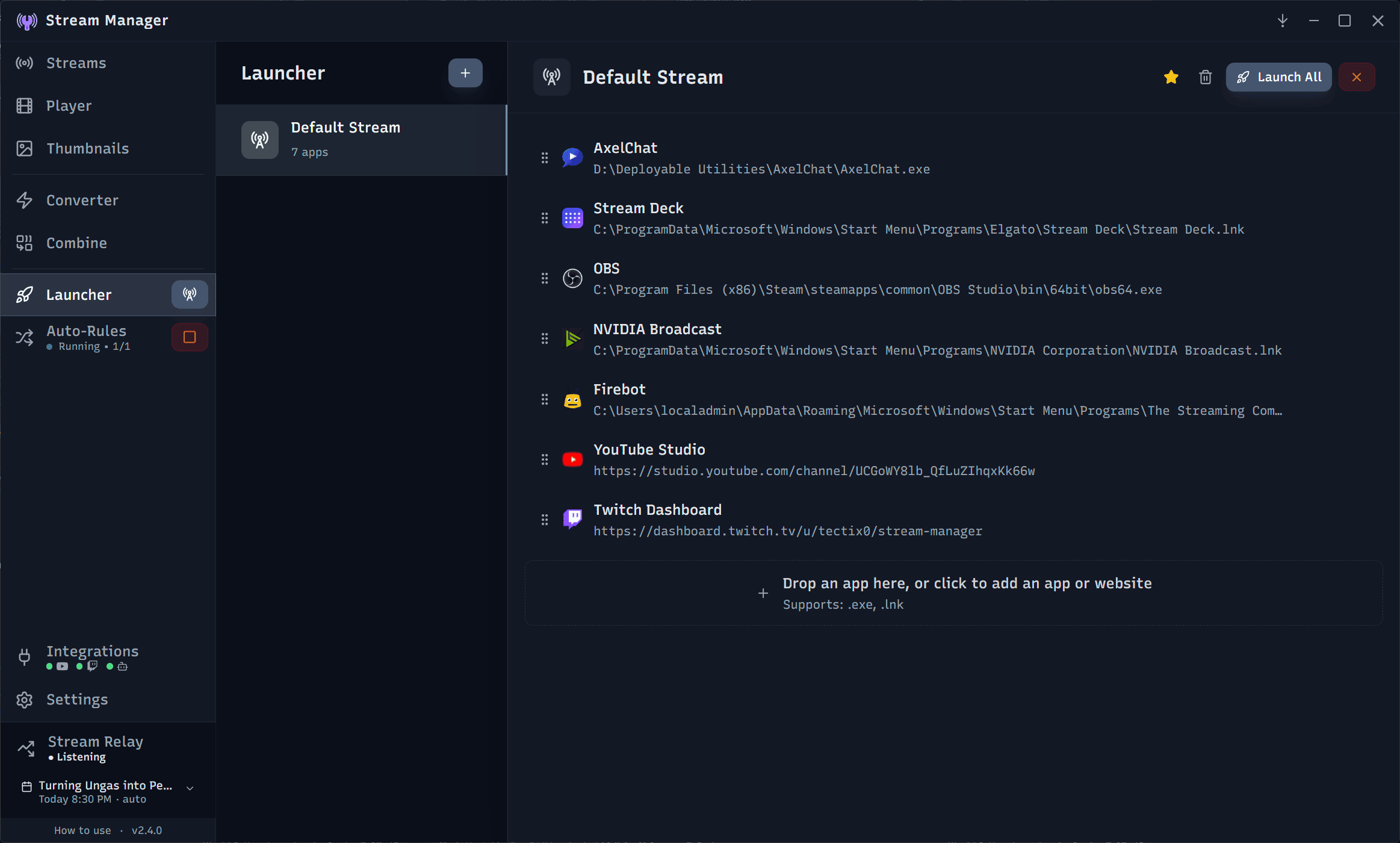The height and width of the screenshot is (843, 1400).
Task: Delete profile with trash icon
Action: coord(1205,77)
